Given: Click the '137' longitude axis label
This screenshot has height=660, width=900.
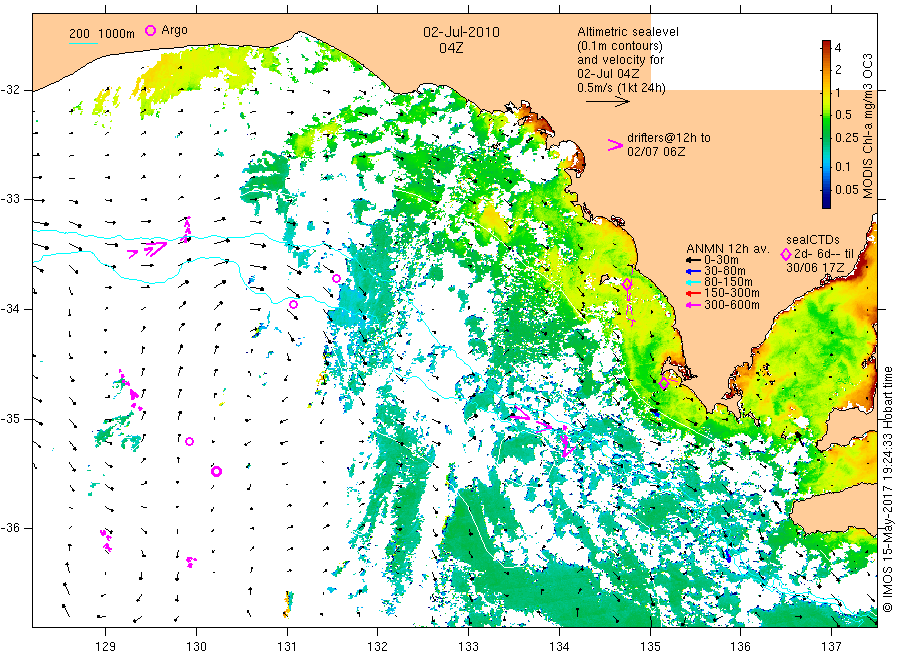Looking at the screenshot, I should pyautogui.click(x=831, y=647).
